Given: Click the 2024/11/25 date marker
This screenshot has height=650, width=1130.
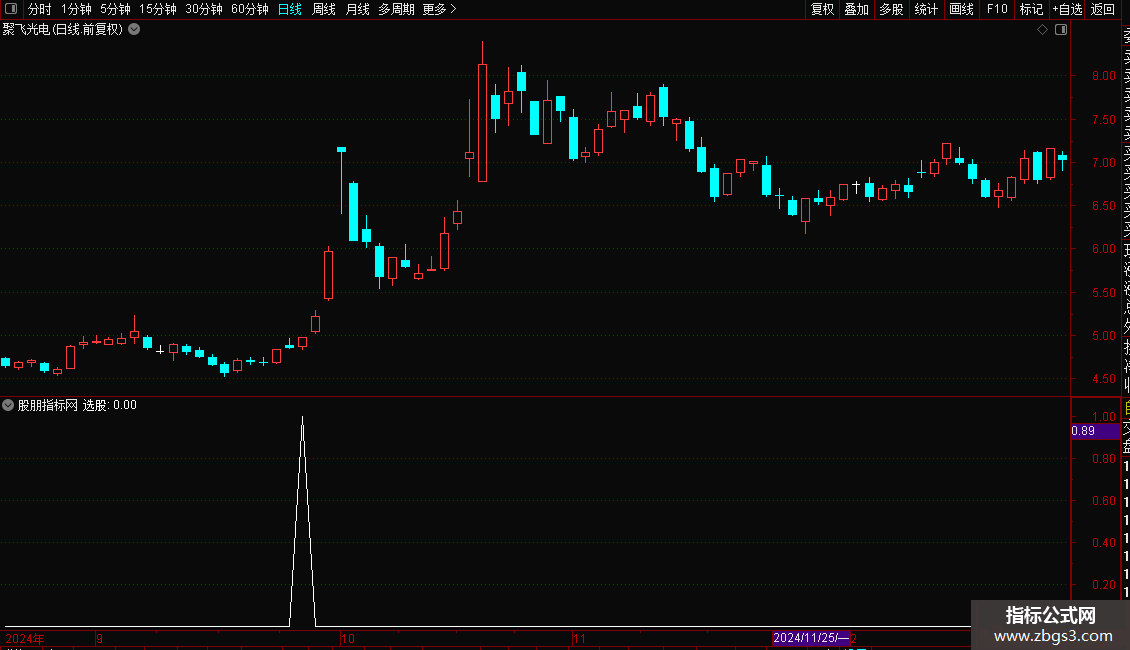Looking at the screenshot, I should 811,638.
